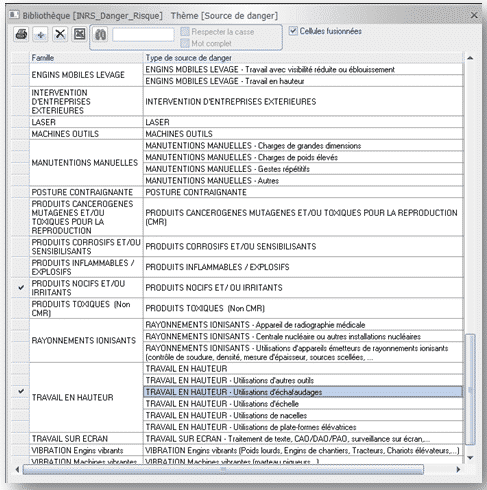Click the binoculars search icon
This screenshot has height=490, width=487.
click(x=100, y=35)
